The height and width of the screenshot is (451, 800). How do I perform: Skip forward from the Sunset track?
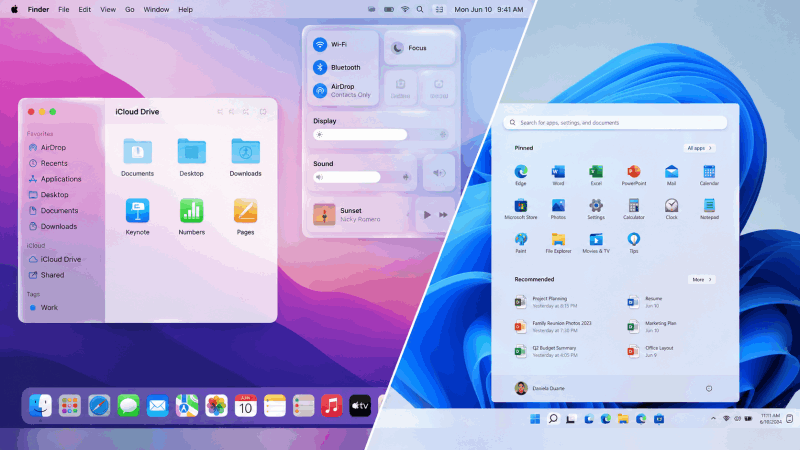point(443,215)
